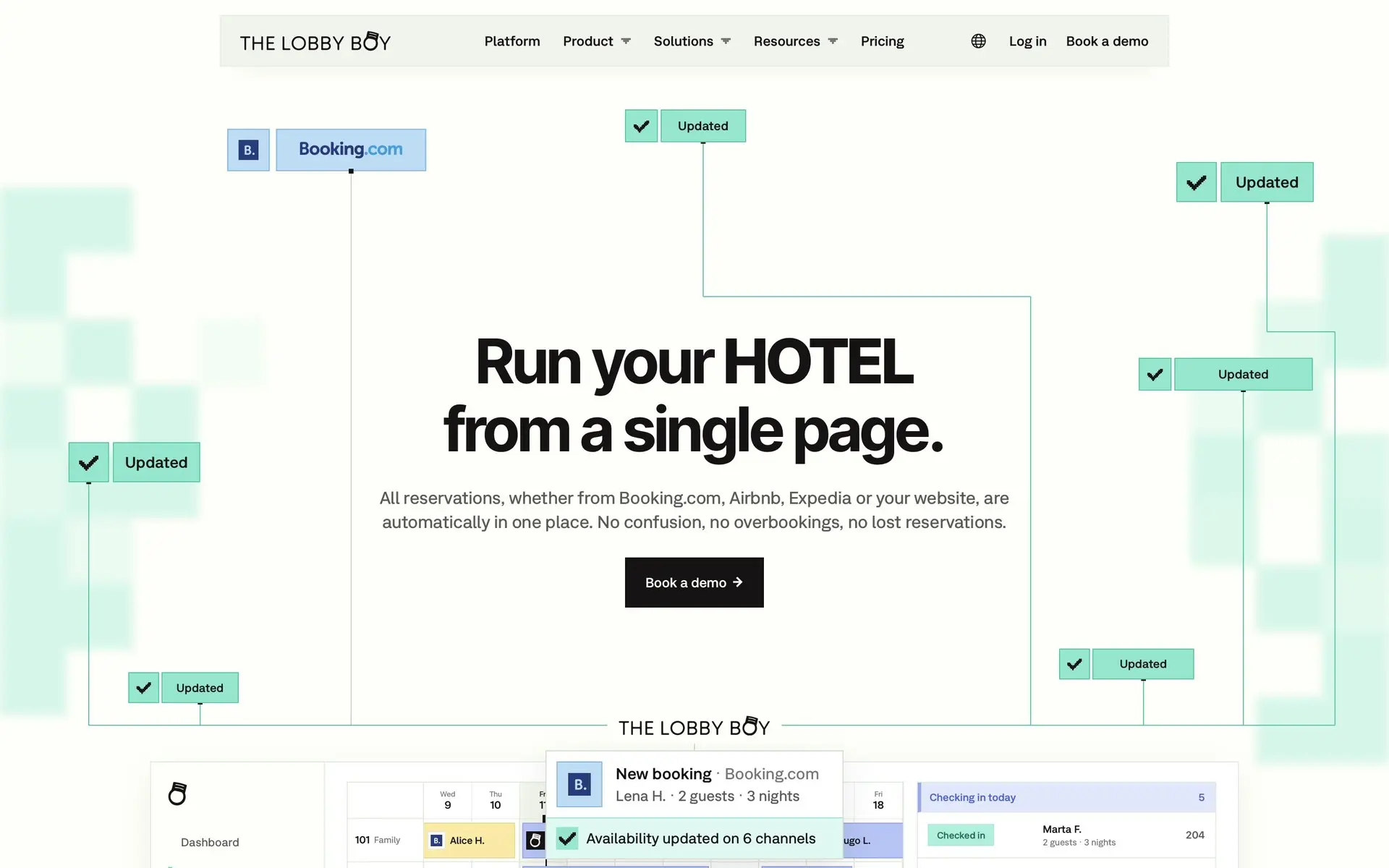Image resolution: width=1389 pixels, height=868 pixels.
Task: Expand the Resources dropdown arrow
Action: pyautogui.click(x=833, y=41)
